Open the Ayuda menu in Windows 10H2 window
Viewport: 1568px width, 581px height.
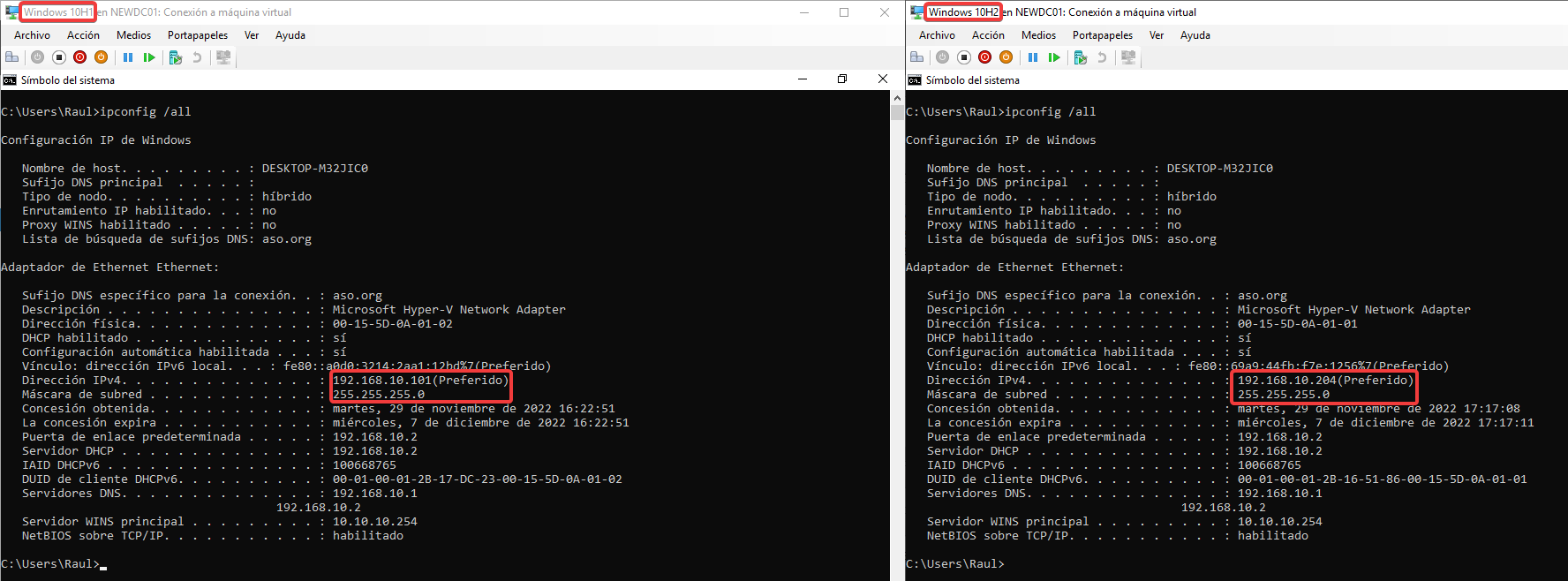[x=1195, y=35]
